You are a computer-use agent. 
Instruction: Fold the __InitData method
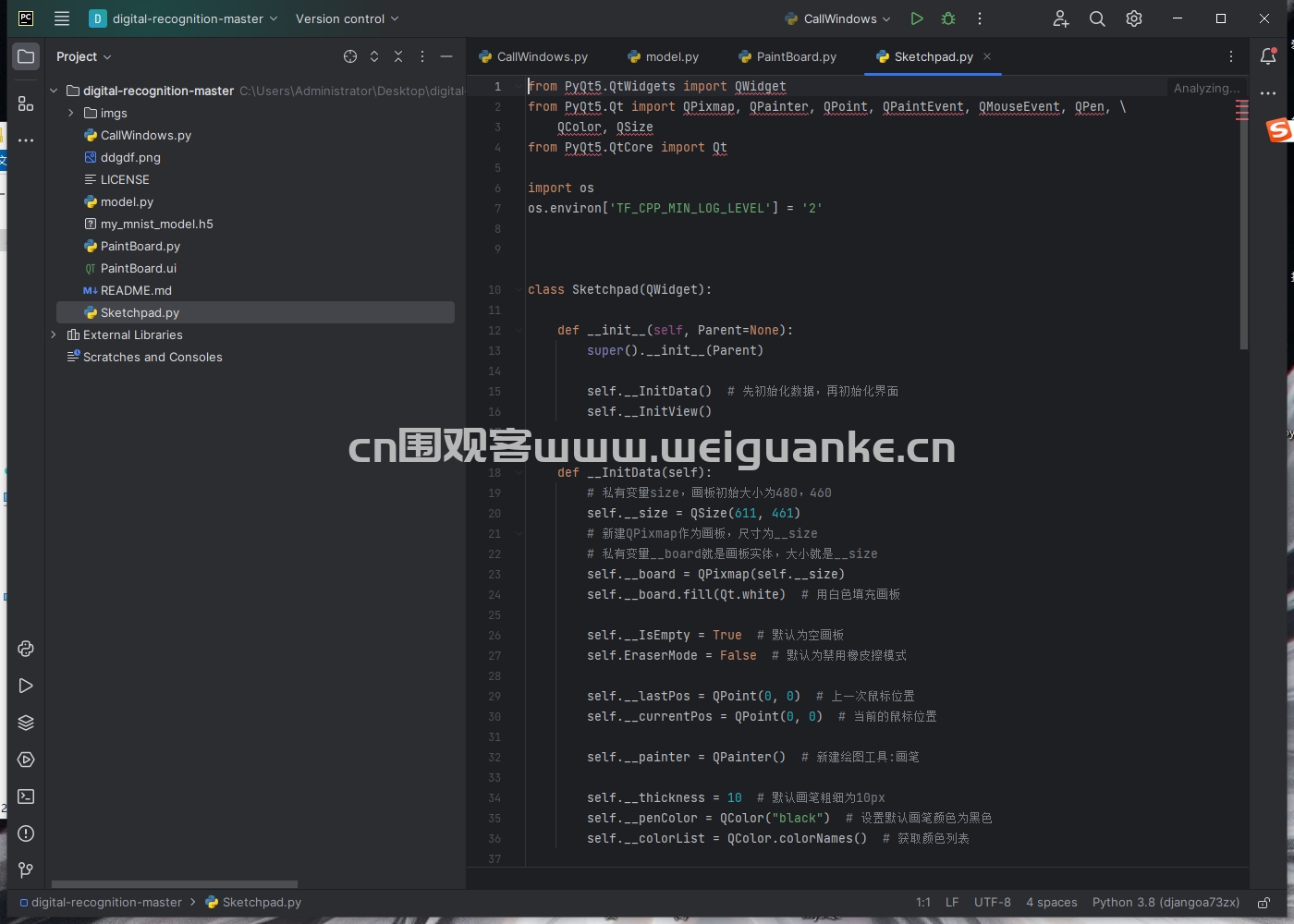coord(519,472)
